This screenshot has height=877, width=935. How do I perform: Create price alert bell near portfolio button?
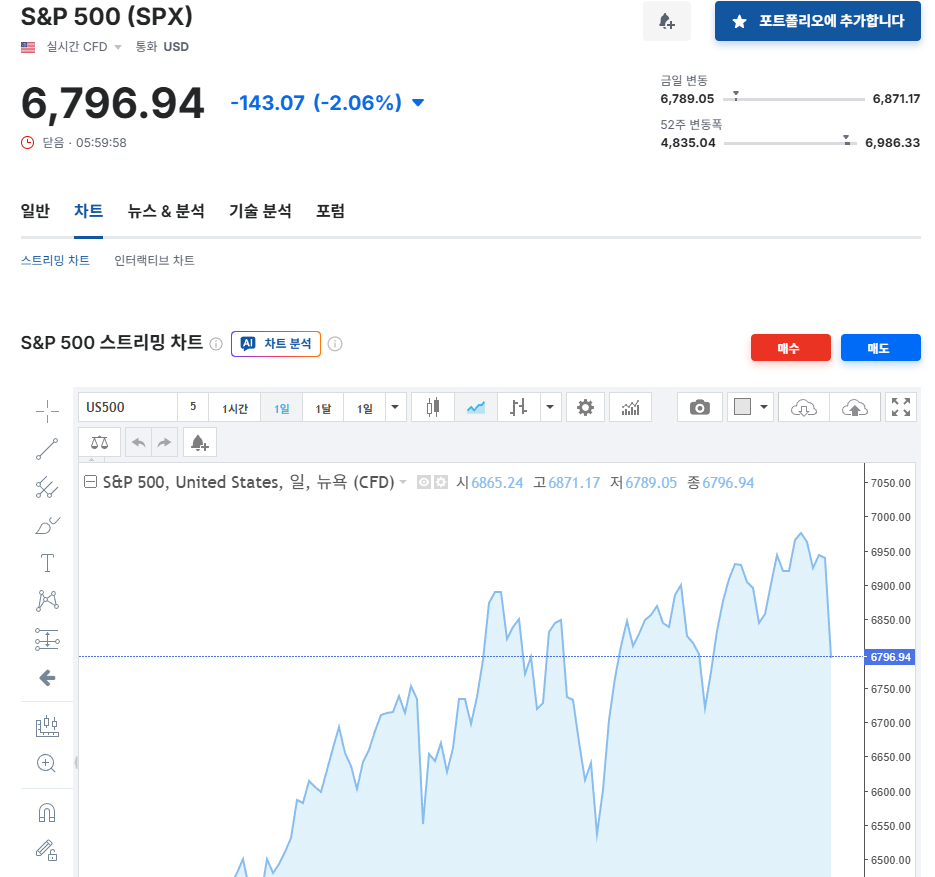667,21
